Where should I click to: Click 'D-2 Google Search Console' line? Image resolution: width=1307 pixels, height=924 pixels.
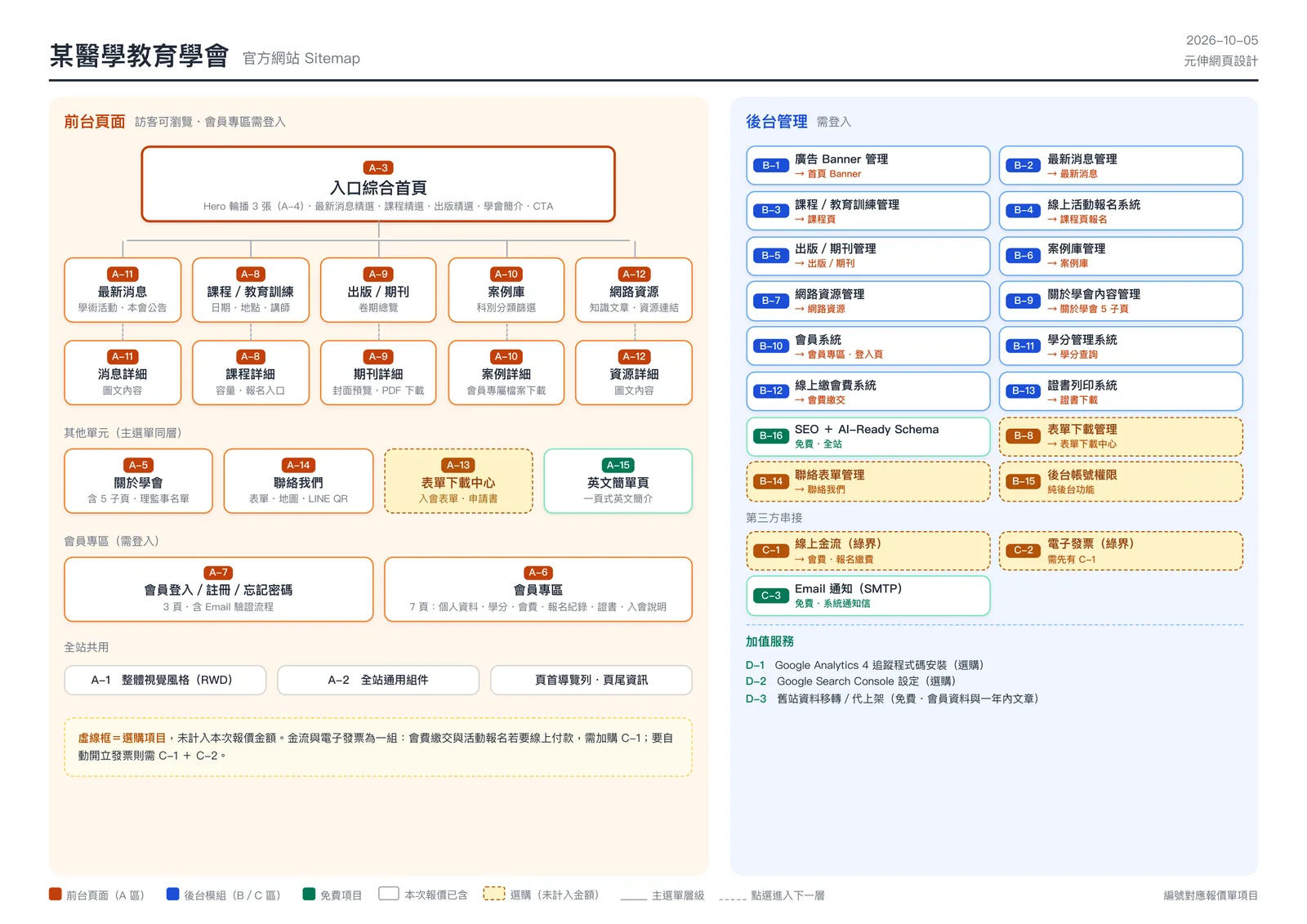click(x=851, y=681)
